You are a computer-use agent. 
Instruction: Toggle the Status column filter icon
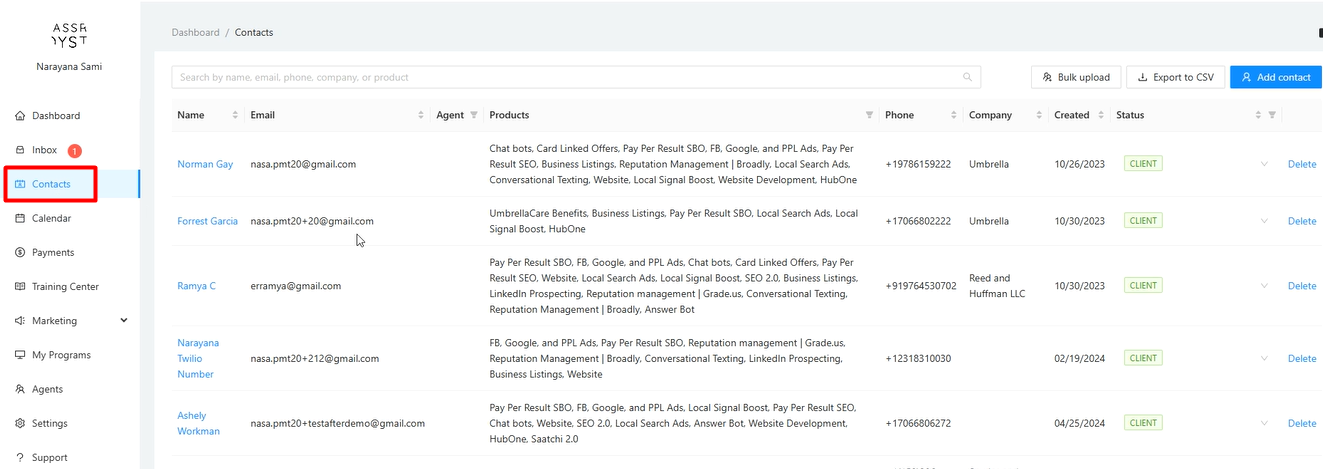point(1272,115)
